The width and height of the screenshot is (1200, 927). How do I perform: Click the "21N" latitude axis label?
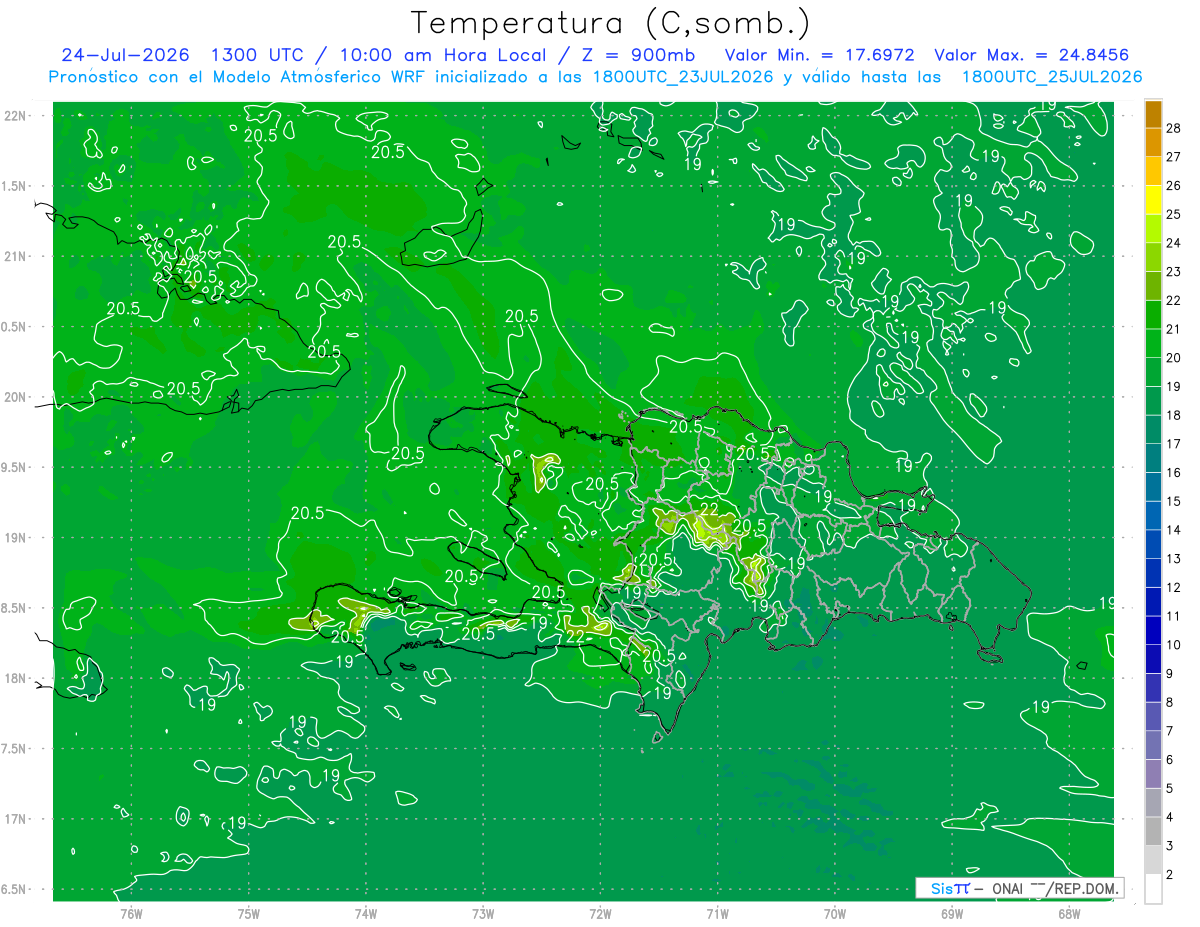(17, 256)
